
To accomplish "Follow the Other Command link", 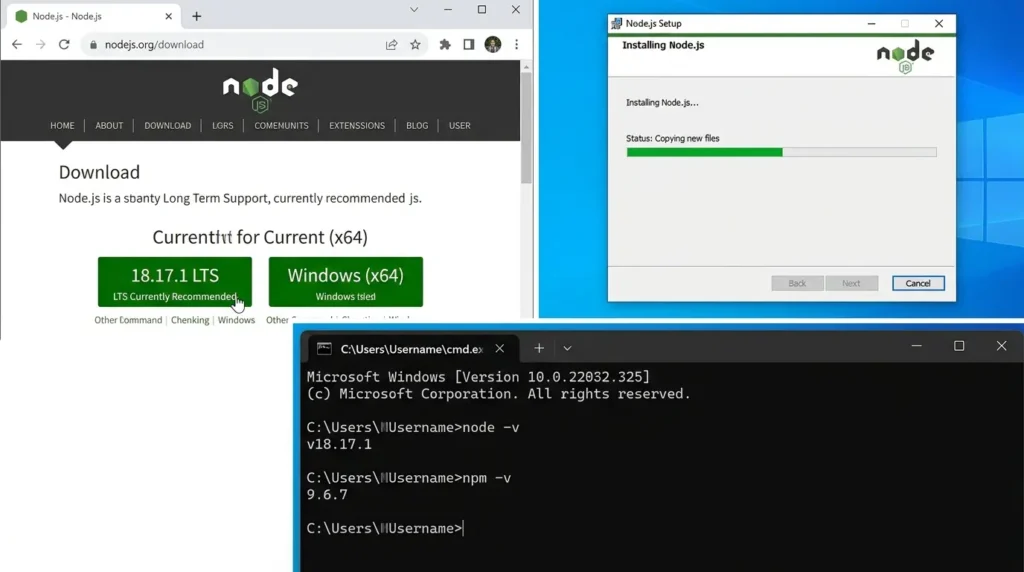I will [x=128, y=320].
